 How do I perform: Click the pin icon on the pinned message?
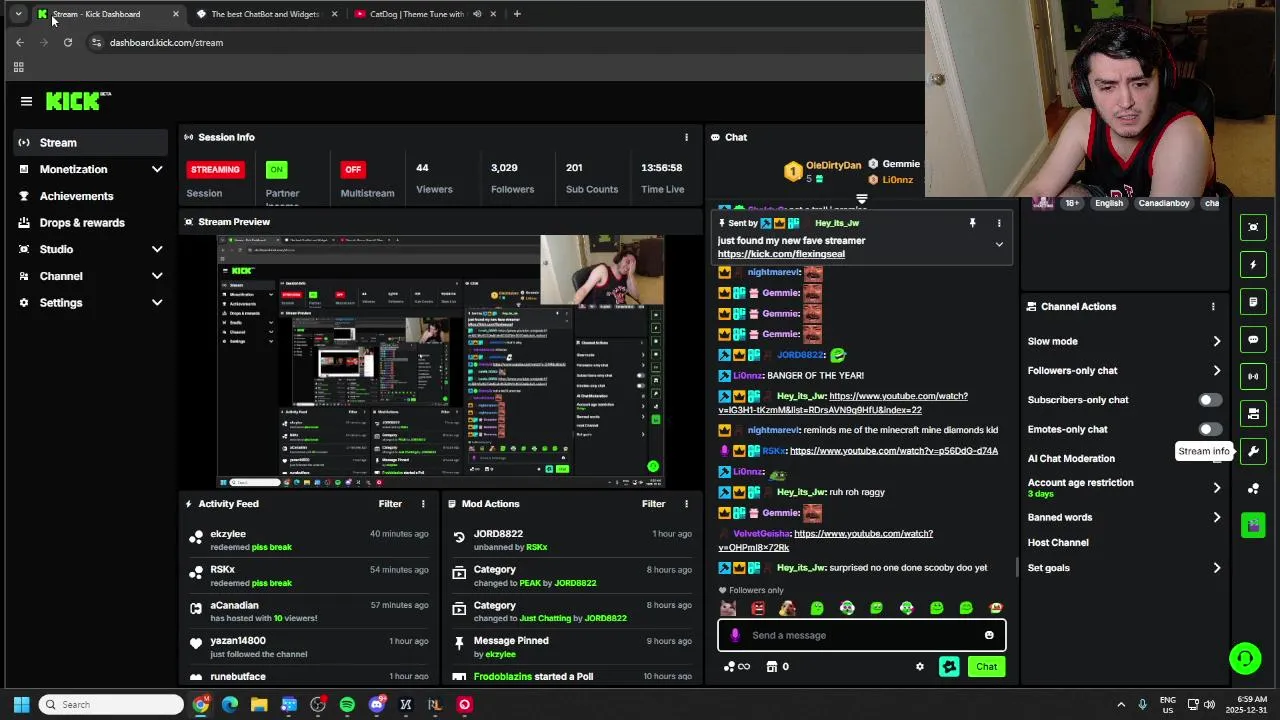coord(972,223)
